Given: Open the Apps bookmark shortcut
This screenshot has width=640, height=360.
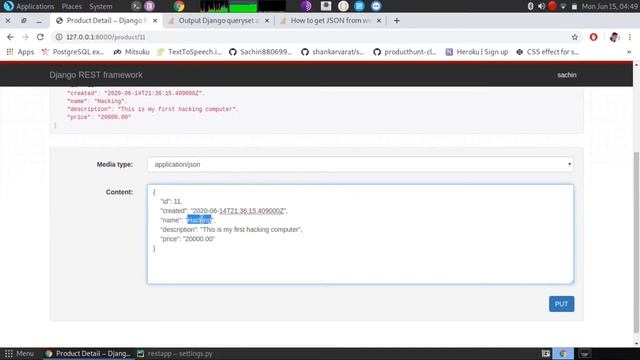Looking at the screenshot, I should (20, 52).
